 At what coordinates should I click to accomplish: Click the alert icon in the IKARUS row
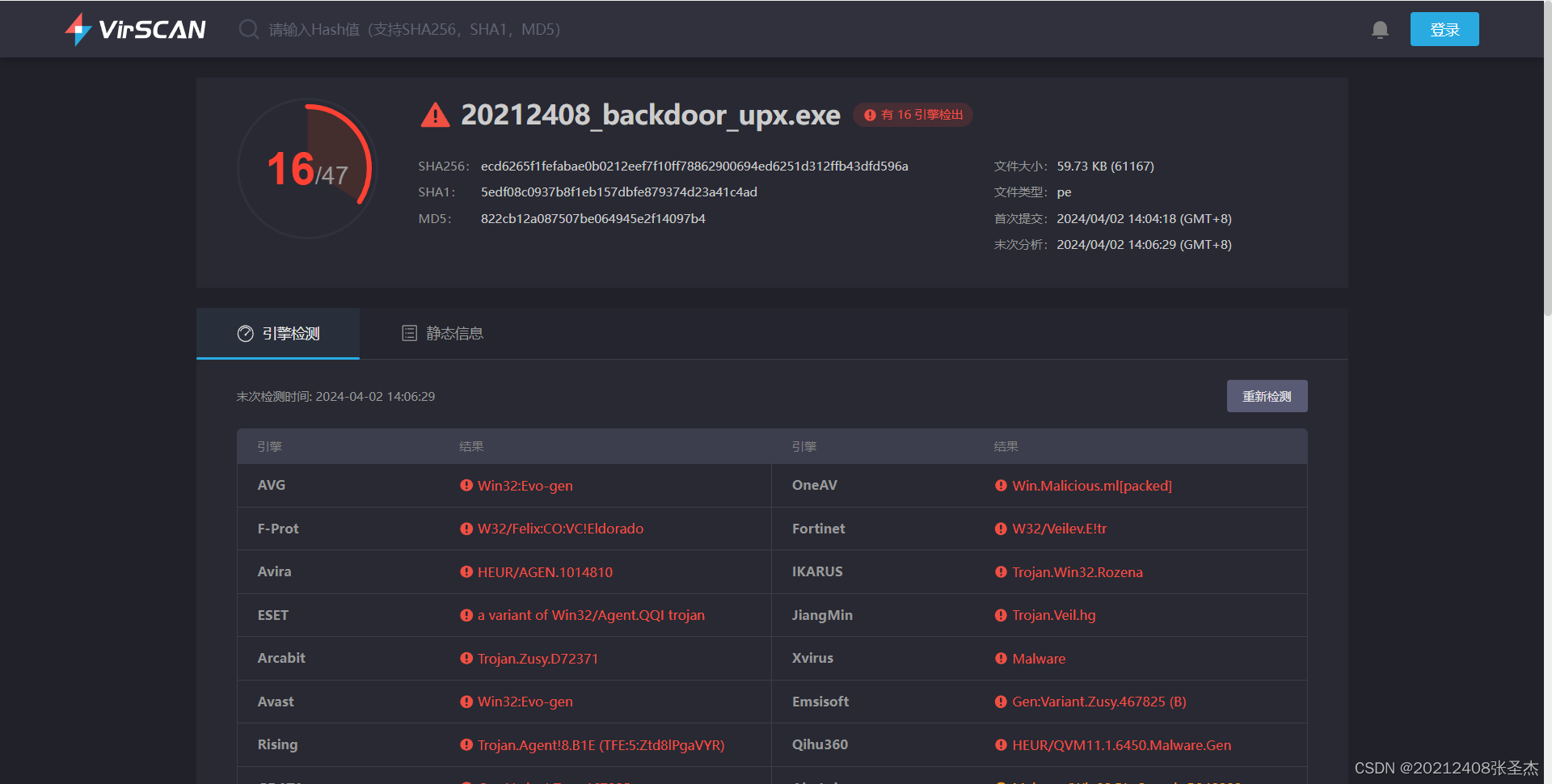point(1001,572)
